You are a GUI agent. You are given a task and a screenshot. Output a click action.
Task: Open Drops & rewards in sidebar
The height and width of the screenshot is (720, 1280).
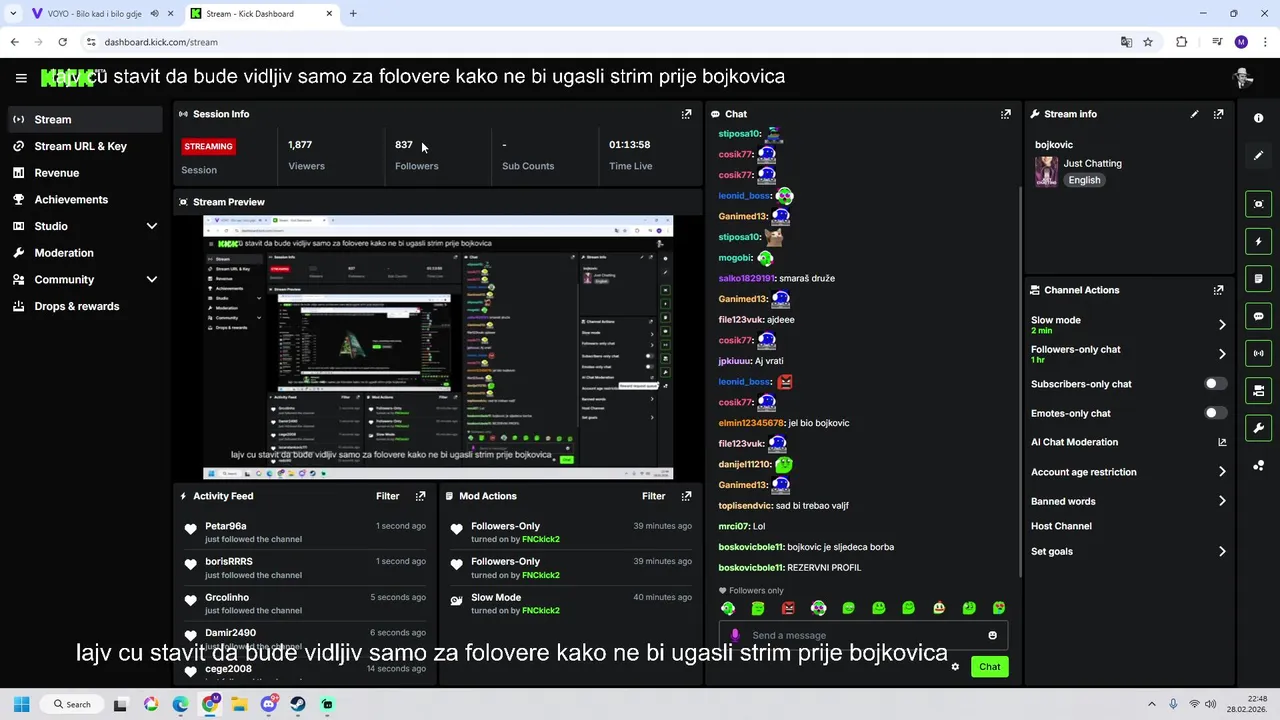pos(85,306)
